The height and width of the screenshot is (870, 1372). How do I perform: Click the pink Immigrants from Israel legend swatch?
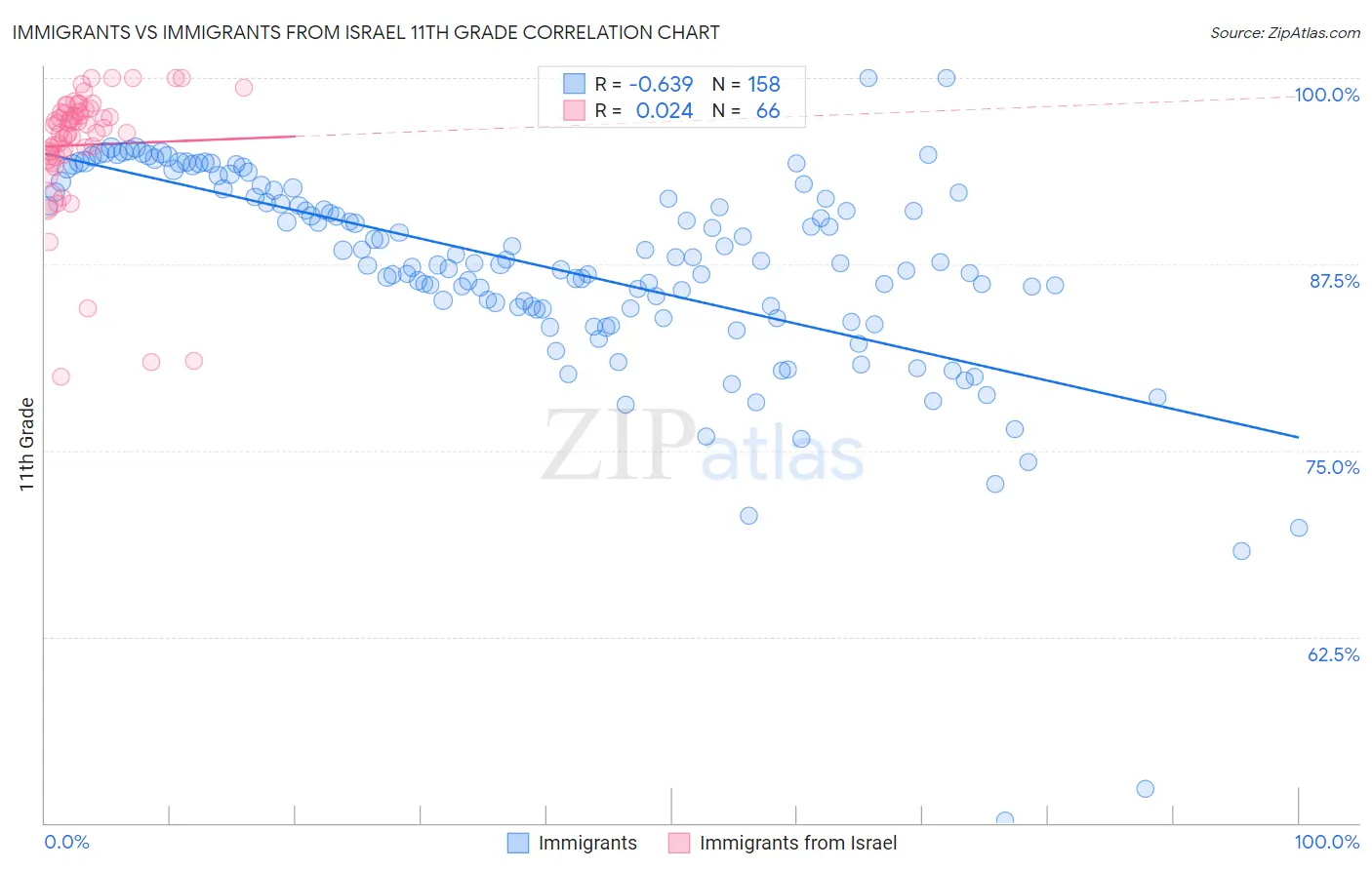(x=679, y=843)
